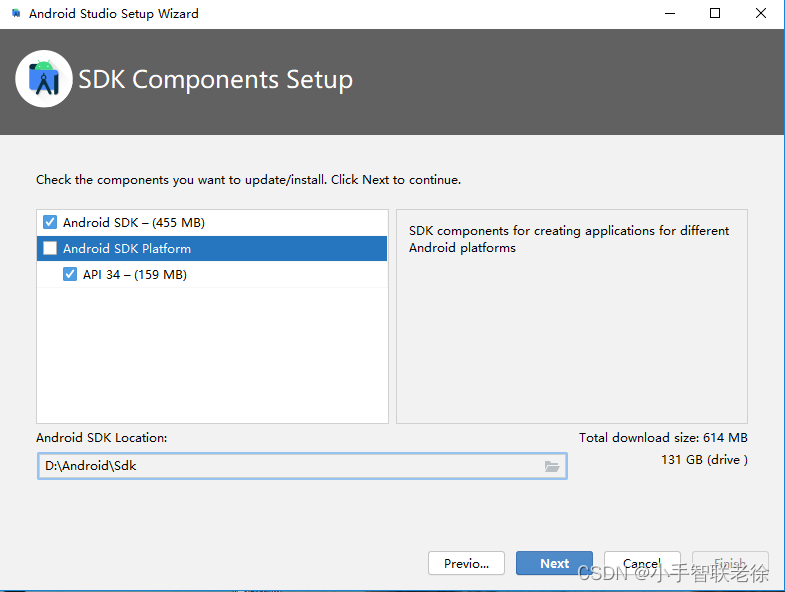785x592 pixels.
Task: Click the Android Studio logo in header
Action: (x=44, y=79)
